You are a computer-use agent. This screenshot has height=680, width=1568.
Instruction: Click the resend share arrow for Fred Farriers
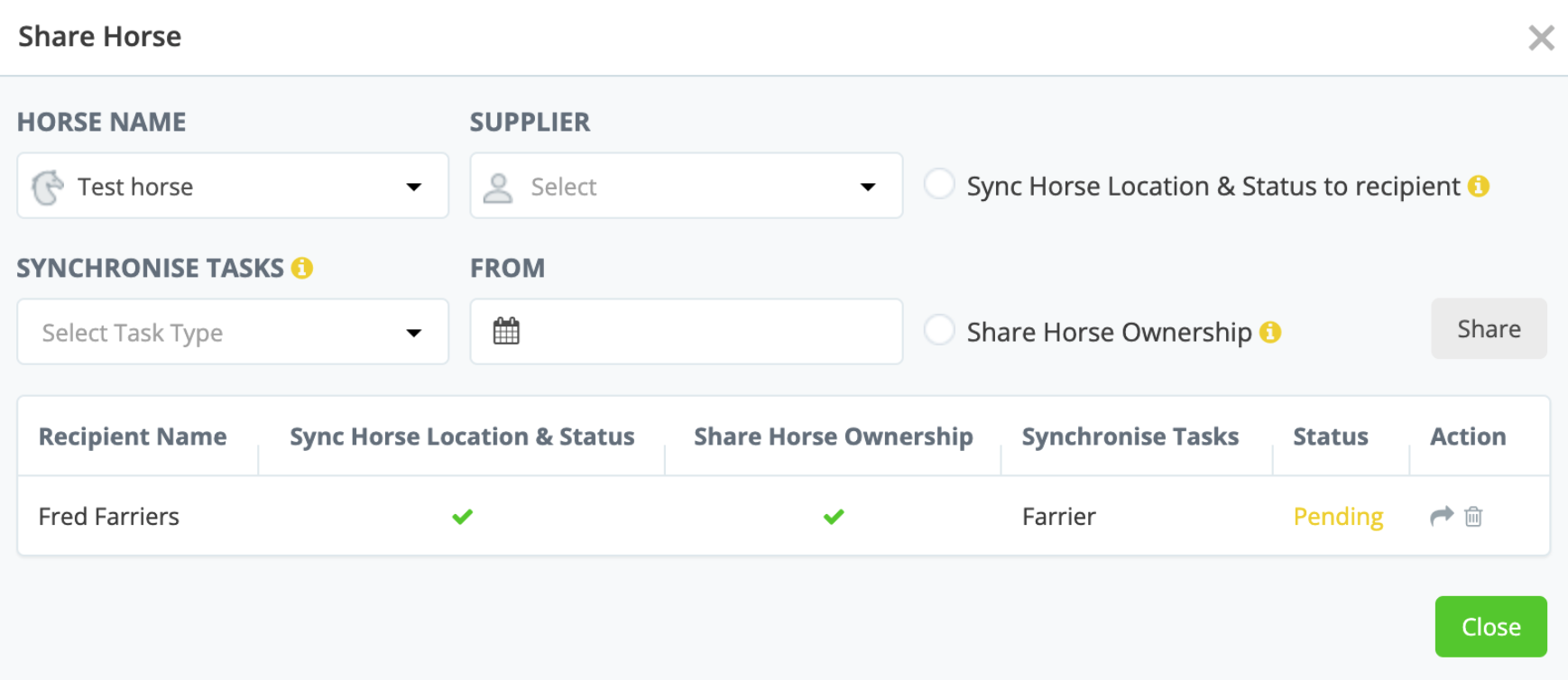(1442, 516)
